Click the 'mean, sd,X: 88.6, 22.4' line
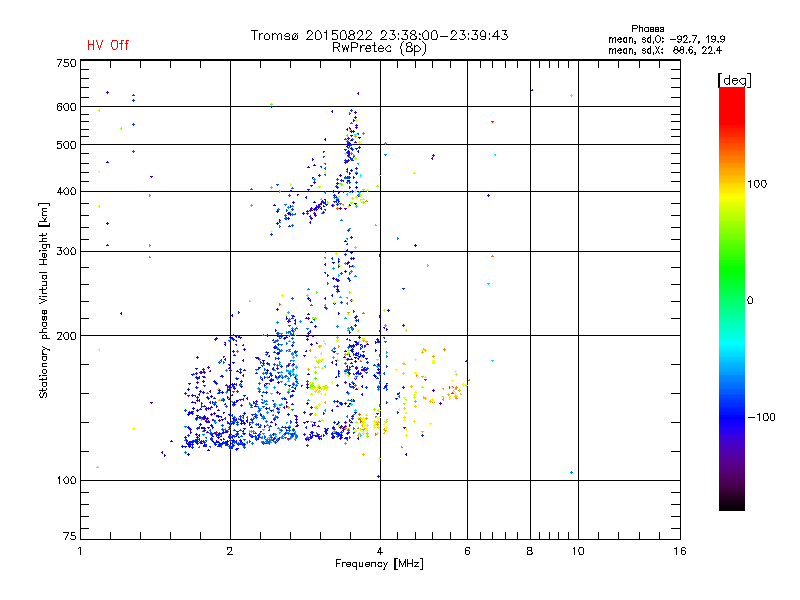The image size is (800, 600). (x=665, y=50)
